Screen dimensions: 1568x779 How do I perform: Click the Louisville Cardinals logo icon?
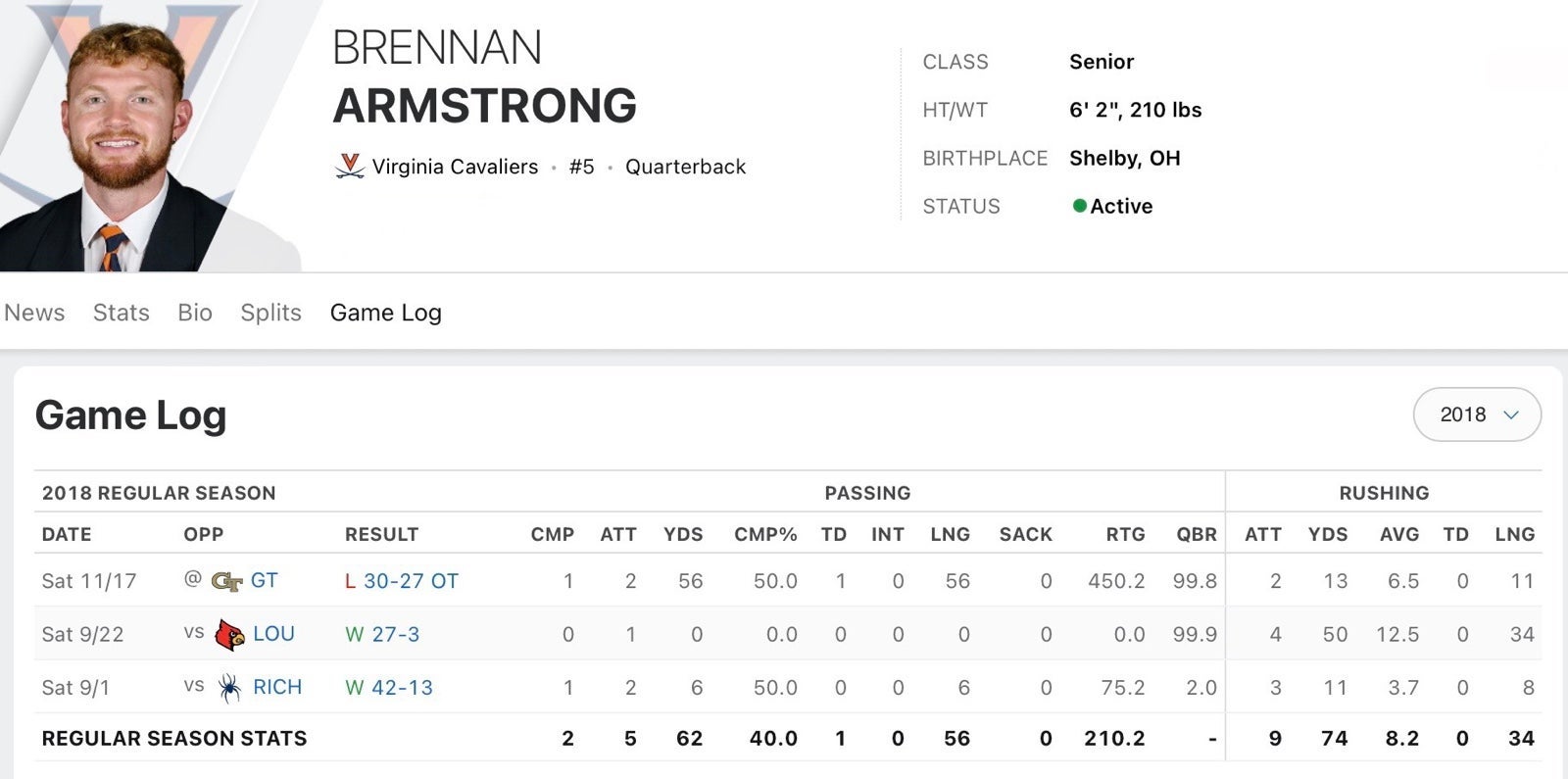(229, 634)
